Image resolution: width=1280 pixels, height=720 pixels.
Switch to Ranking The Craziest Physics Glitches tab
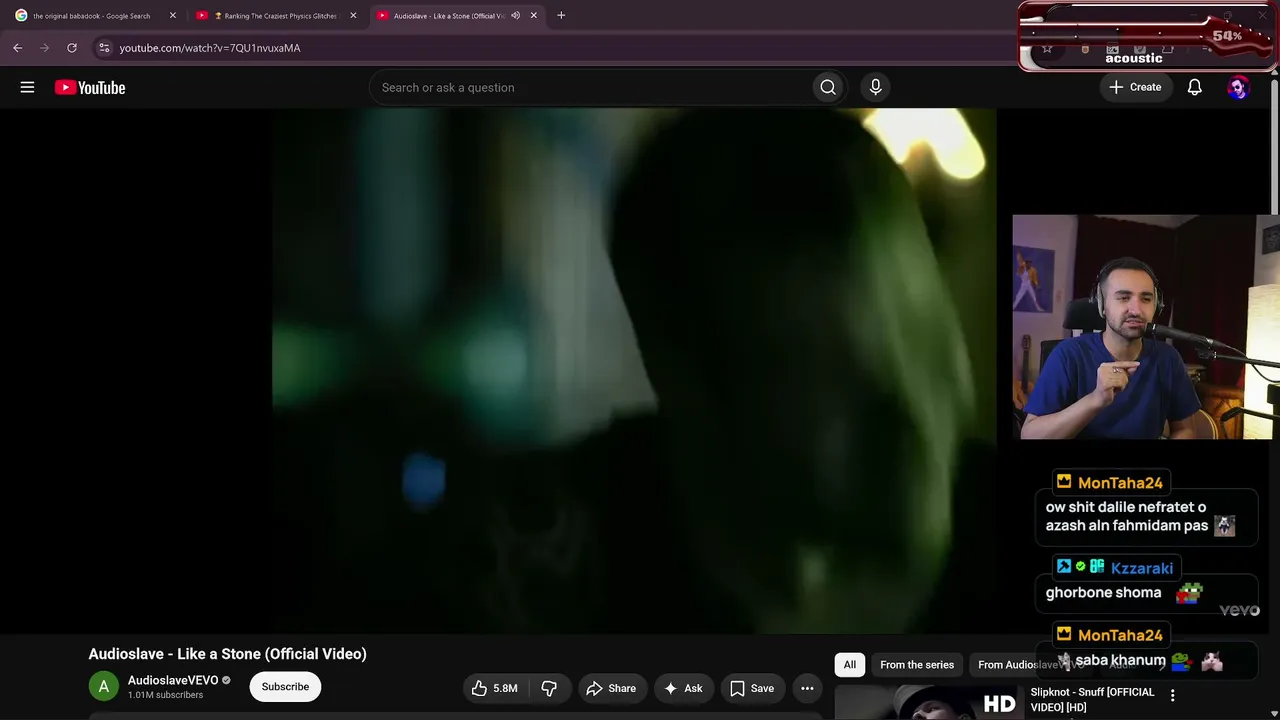click(276, 15)
